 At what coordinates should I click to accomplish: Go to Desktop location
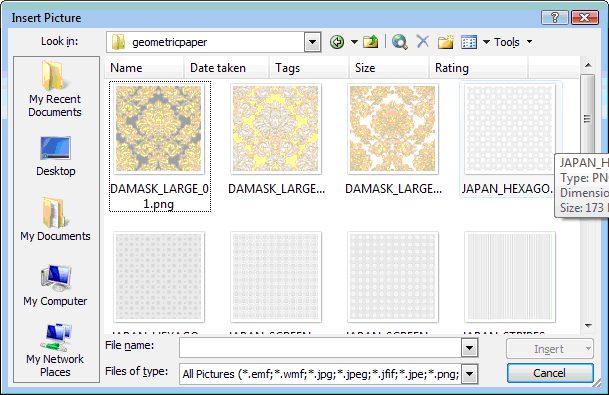click(x=56, y=156)
